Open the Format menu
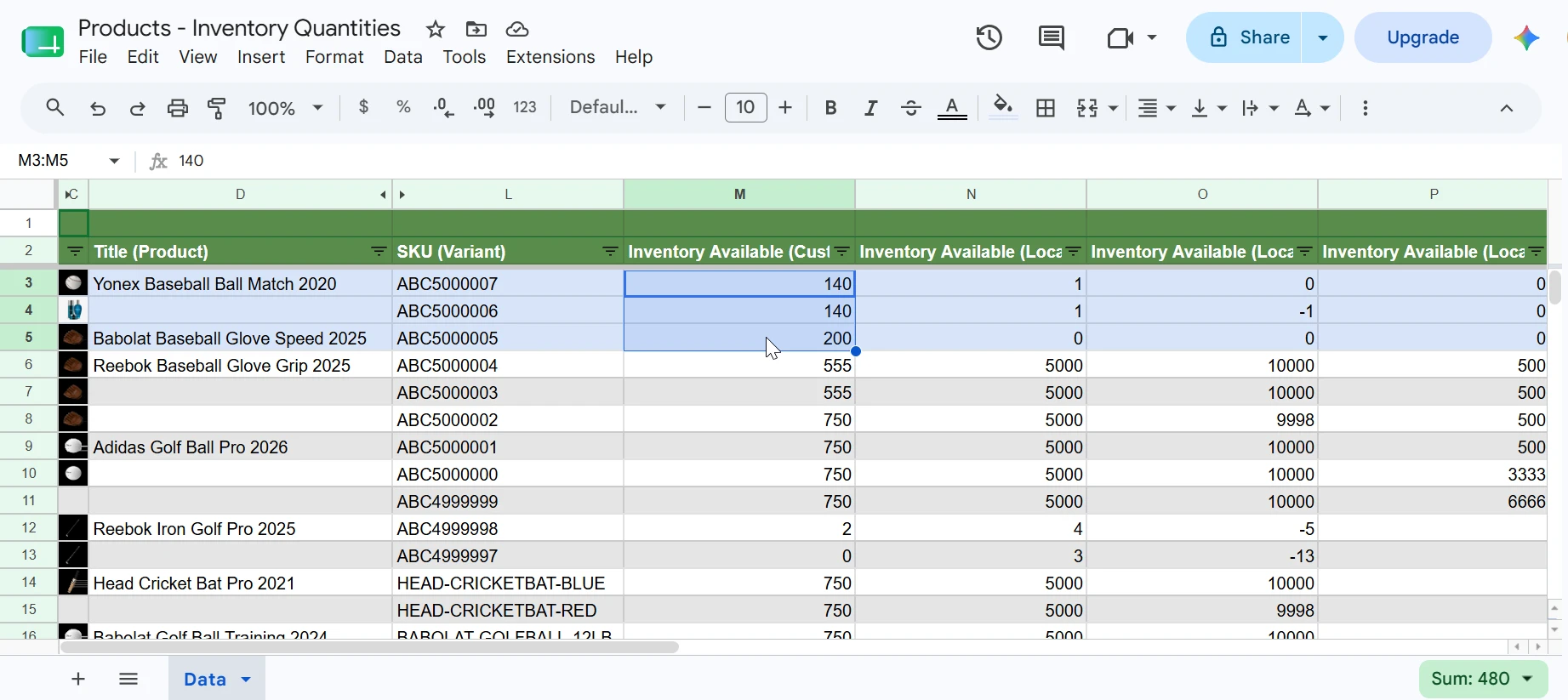The height and width of the screenshot is (700, 1568). coord(334,57)
